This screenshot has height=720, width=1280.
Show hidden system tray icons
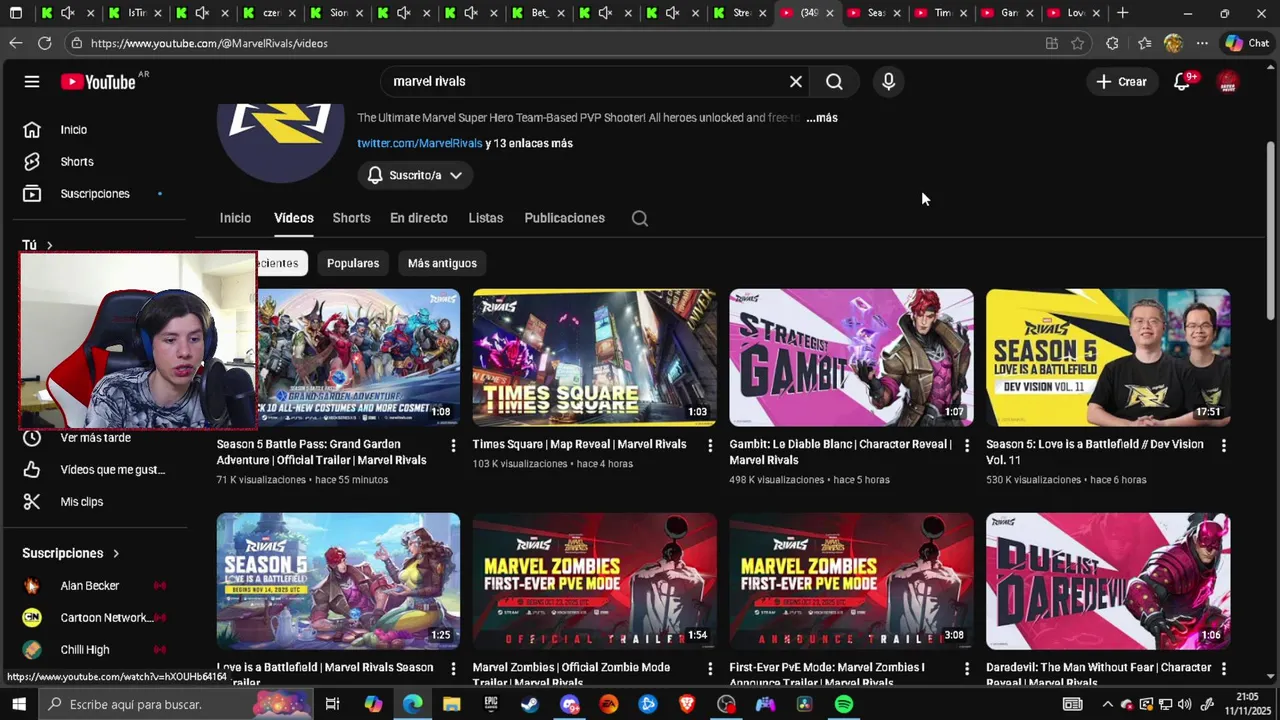point(1107,704)
